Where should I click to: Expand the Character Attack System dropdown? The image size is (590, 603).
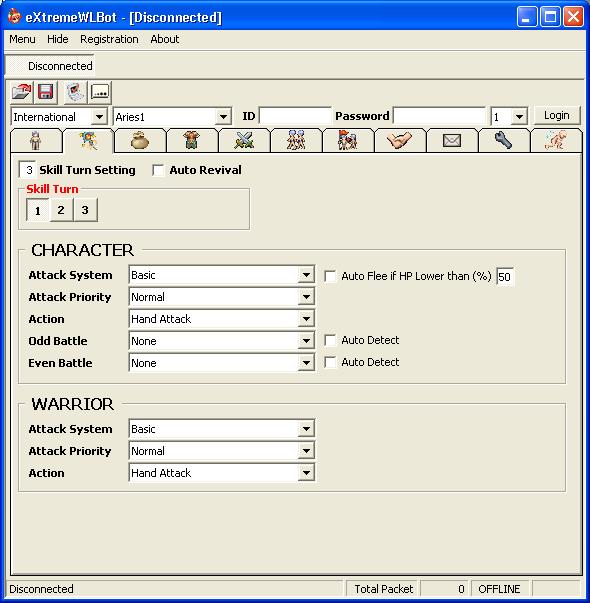click(x=306, y=275)
